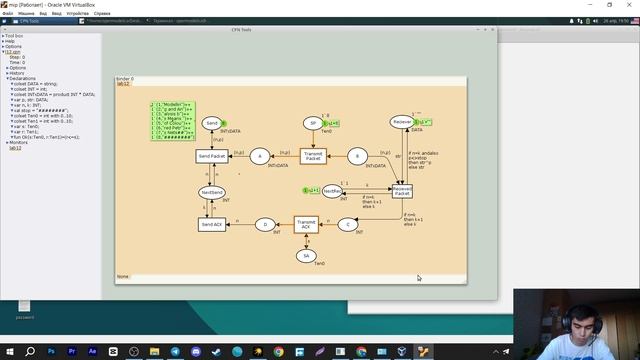Select the Reciever Packet transition
This screenshot has width=640, height=360.
tap(402, 191)
